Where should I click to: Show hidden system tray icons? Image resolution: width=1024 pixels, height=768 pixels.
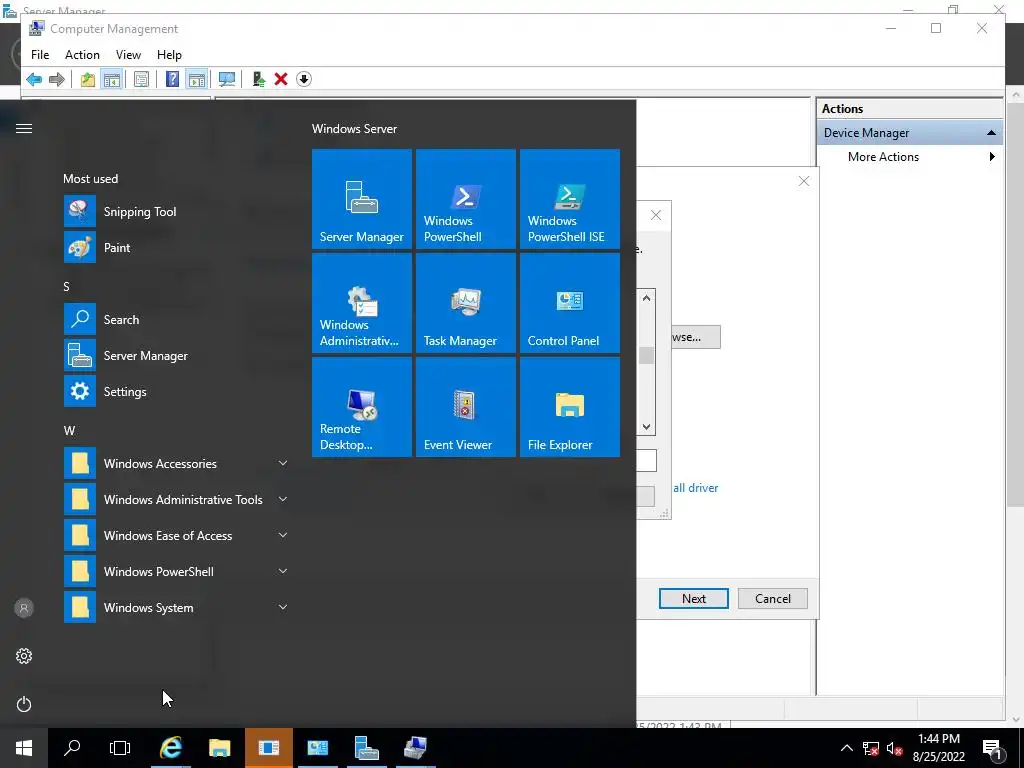[x=846, y=748]
